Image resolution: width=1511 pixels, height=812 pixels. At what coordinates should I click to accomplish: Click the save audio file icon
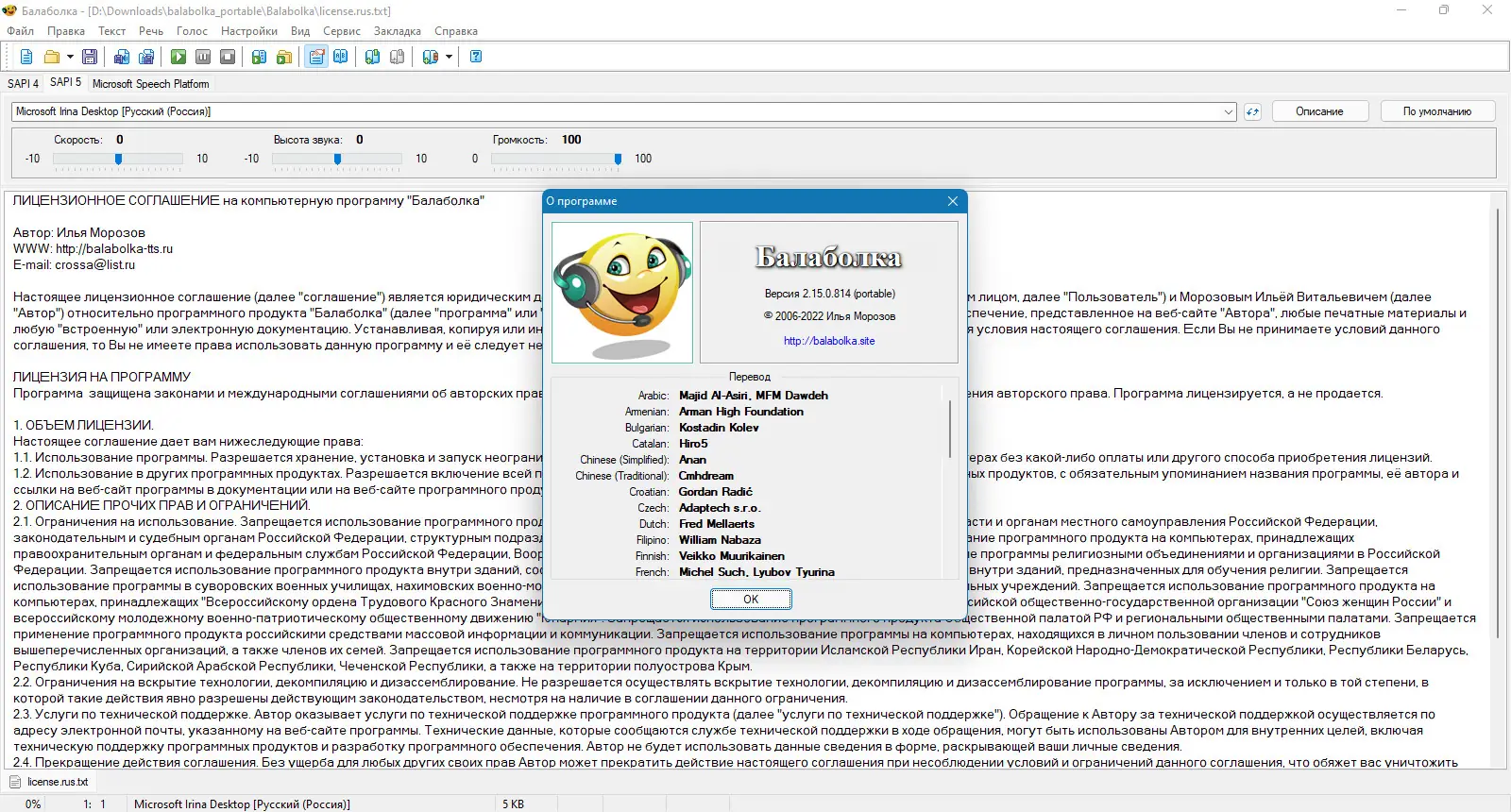(x=122, y=57)
